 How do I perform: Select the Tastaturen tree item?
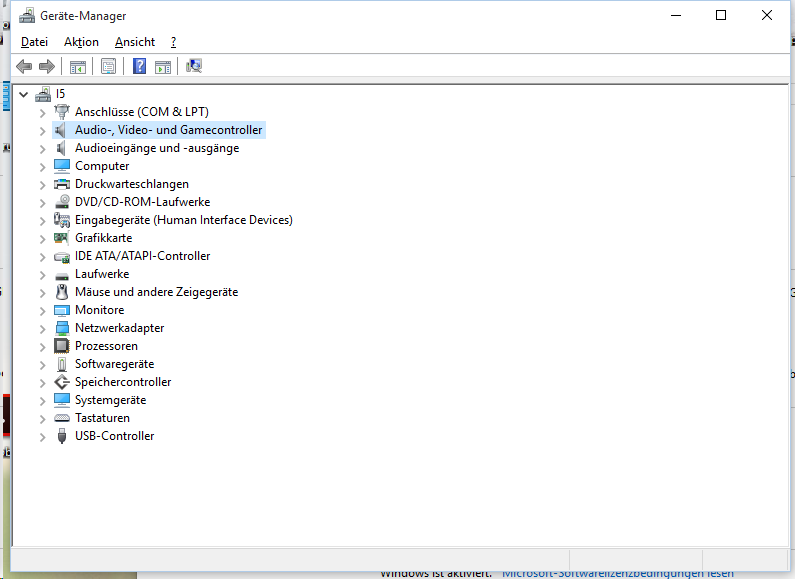tap(102, 418)
